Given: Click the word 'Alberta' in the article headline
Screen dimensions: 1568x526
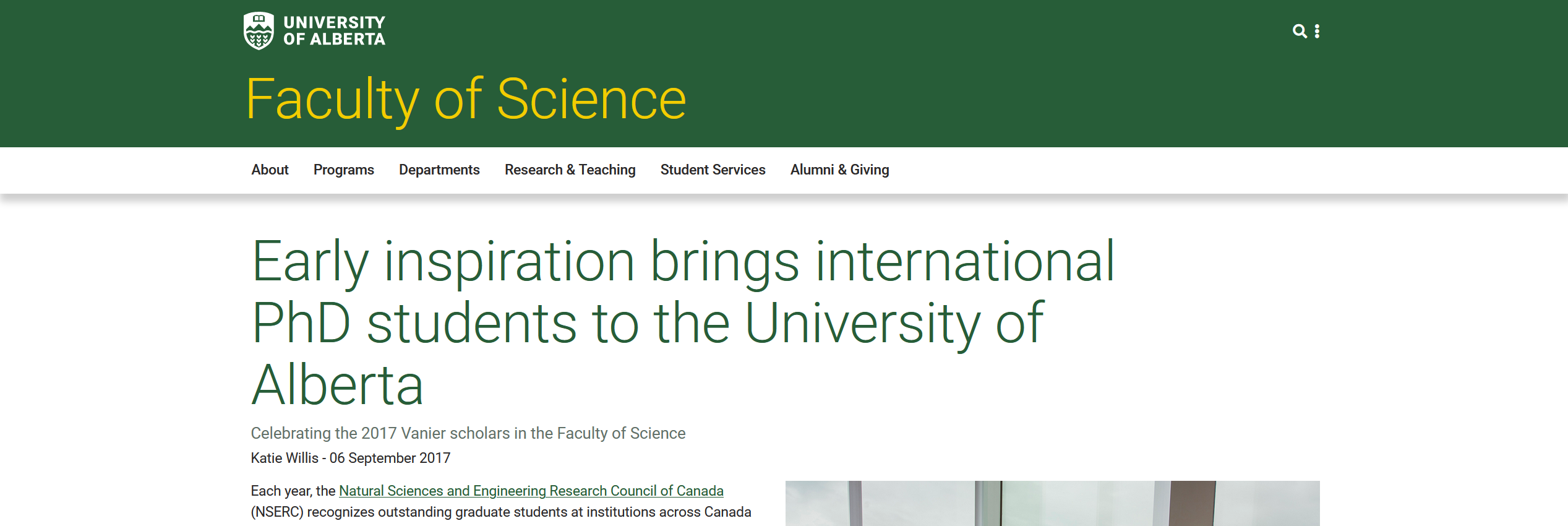Looking at the screenshot, I should [338, 385].
